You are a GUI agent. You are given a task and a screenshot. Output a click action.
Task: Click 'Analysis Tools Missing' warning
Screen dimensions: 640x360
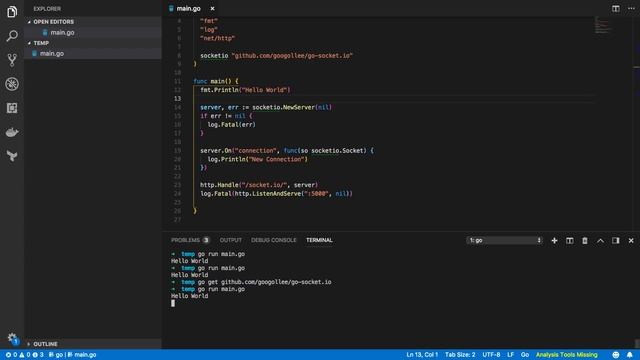[x=567, y=355]
